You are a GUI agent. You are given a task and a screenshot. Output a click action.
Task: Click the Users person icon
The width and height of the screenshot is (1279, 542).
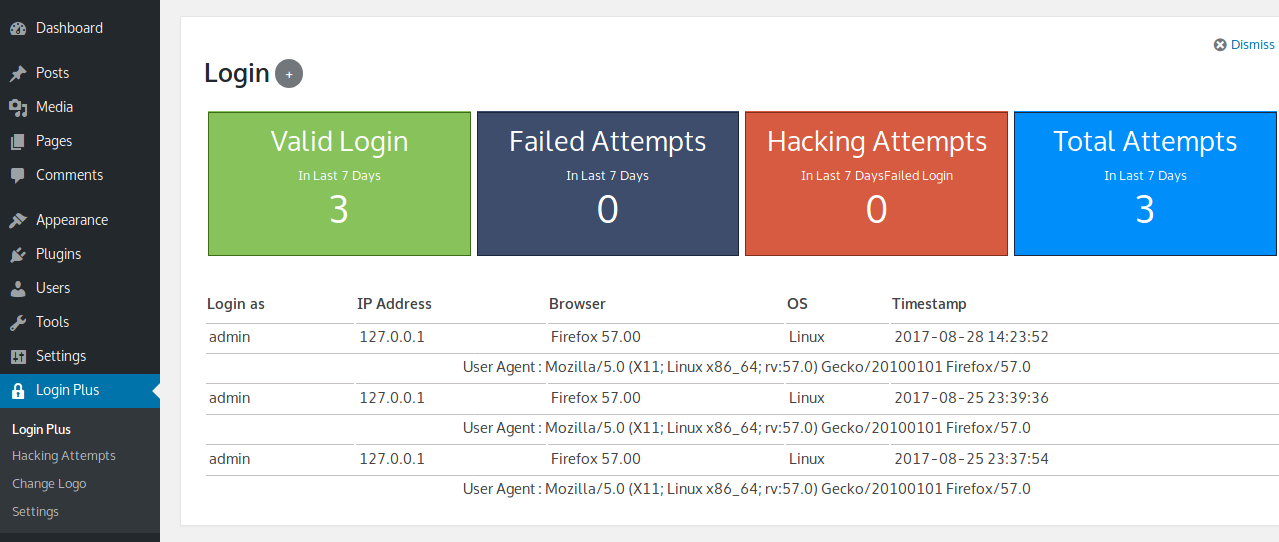(x=18, y=288)
